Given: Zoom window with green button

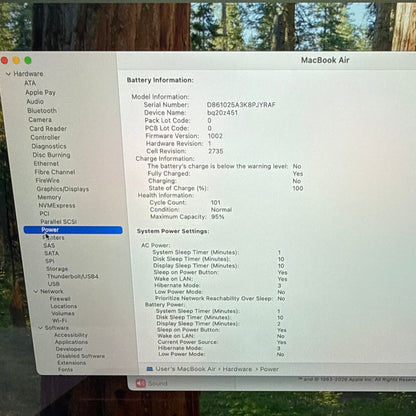Looking at the screenshot, I should tap(28, 60).
